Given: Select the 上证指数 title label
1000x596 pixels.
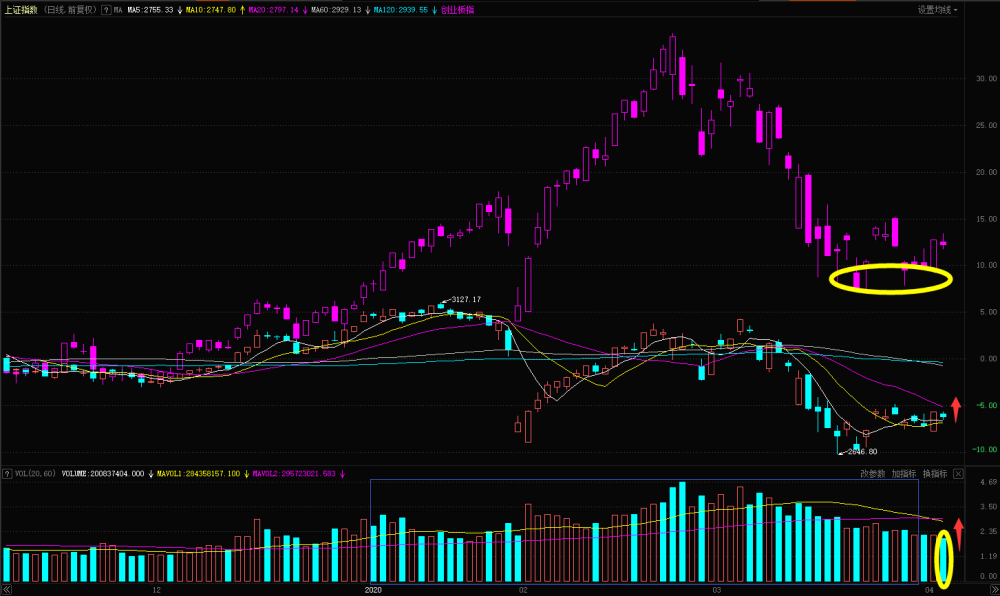Looking at the screenshot, I should [x=21, y=10].
